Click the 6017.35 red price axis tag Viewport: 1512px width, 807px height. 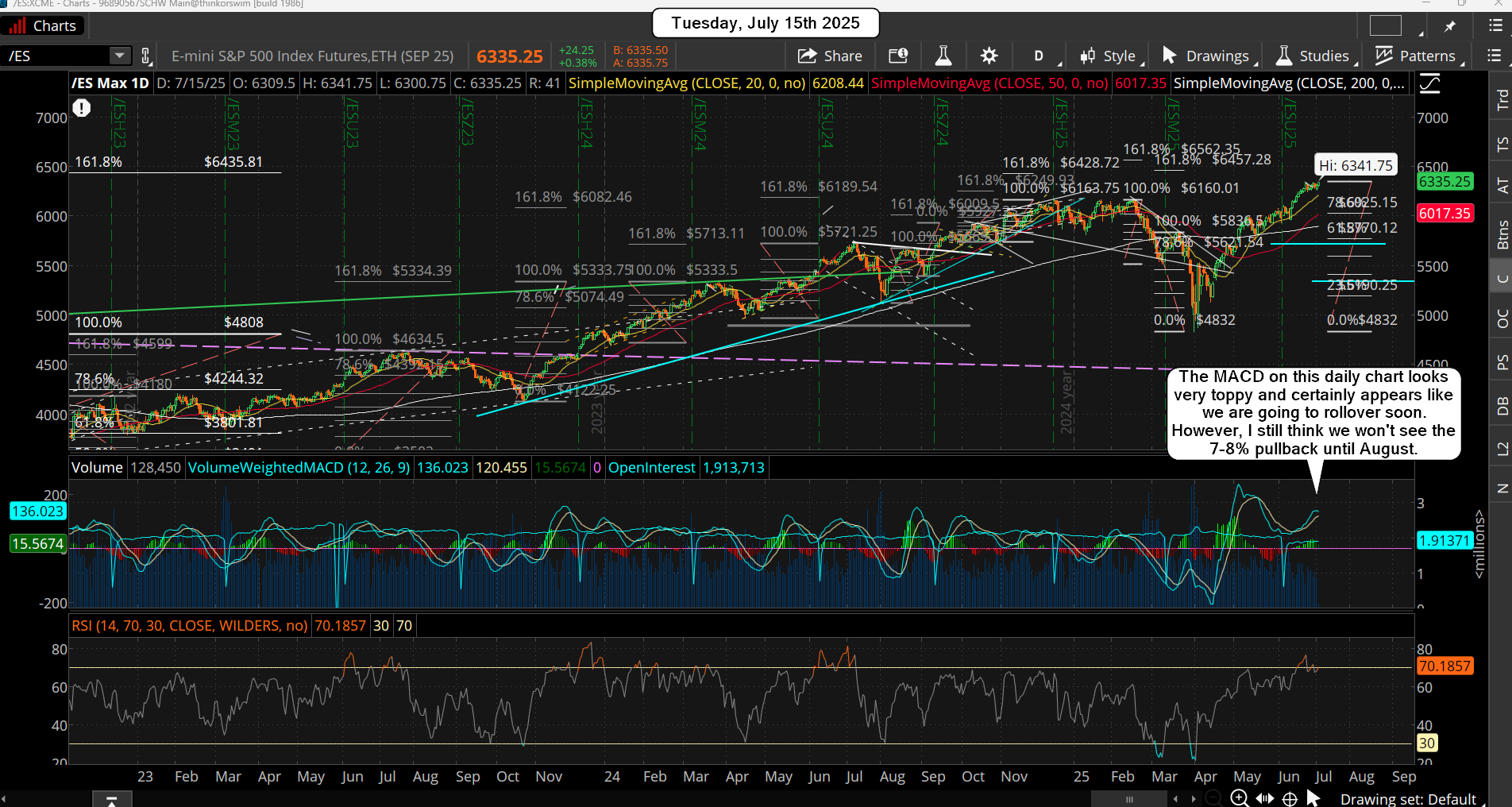[x=1444, y=213]
